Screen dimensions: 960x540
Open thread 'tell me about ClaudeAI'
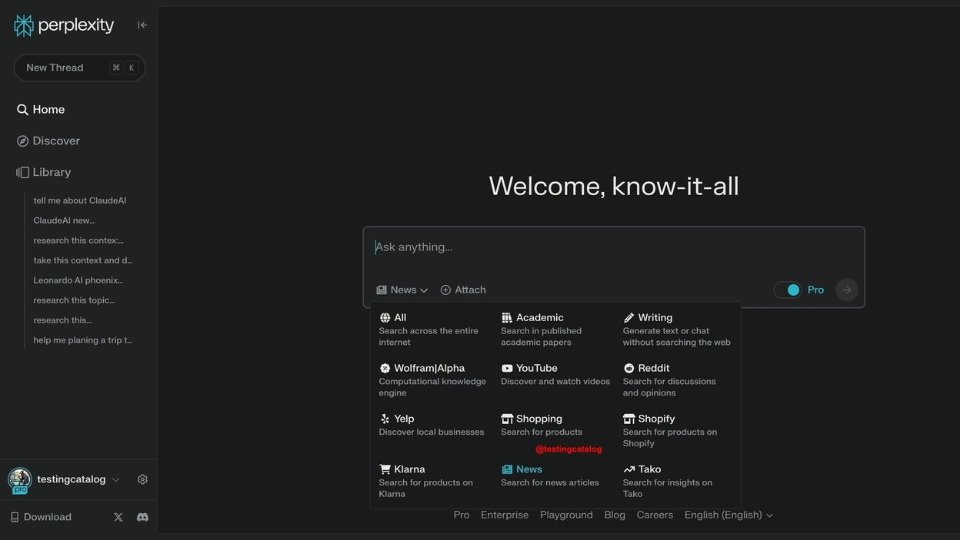[80, 200]
